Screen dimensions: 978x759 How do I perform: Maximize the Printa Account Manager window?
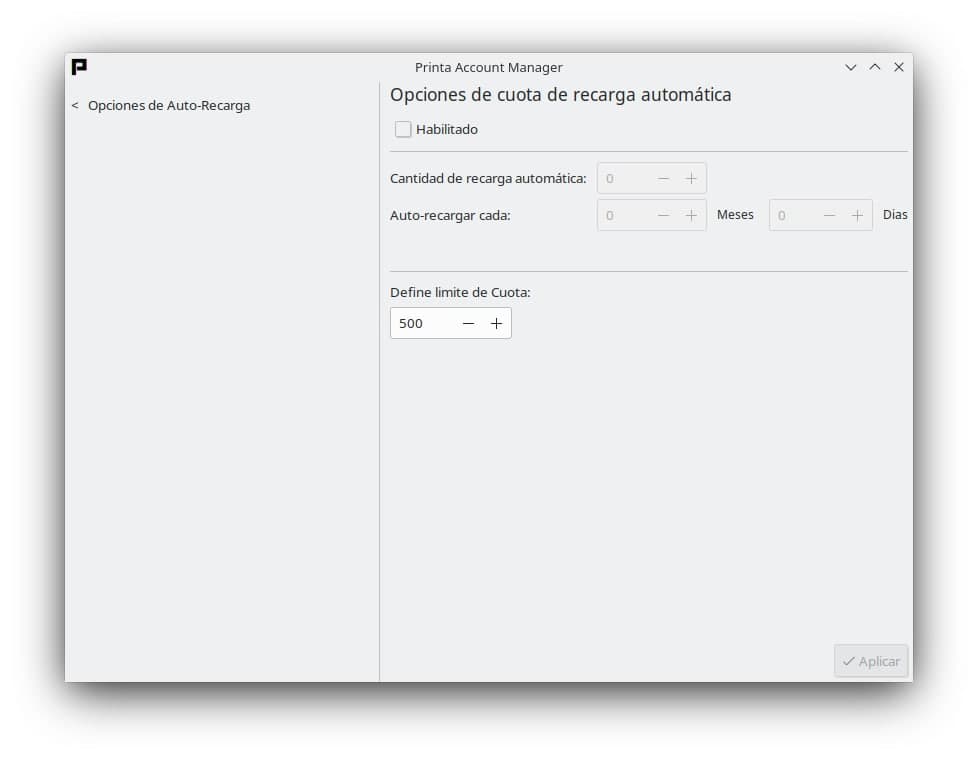pos(875,67)
